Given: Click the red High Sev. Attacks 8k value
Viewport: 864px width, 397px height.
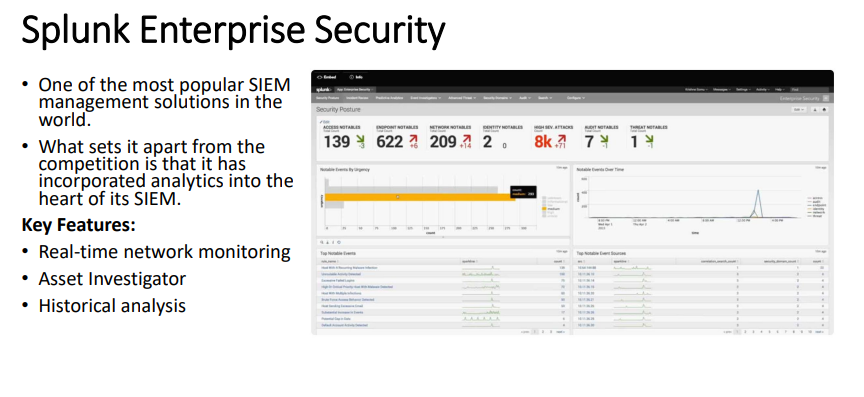Looking at the screenshot, I should [x=543, y=142].
